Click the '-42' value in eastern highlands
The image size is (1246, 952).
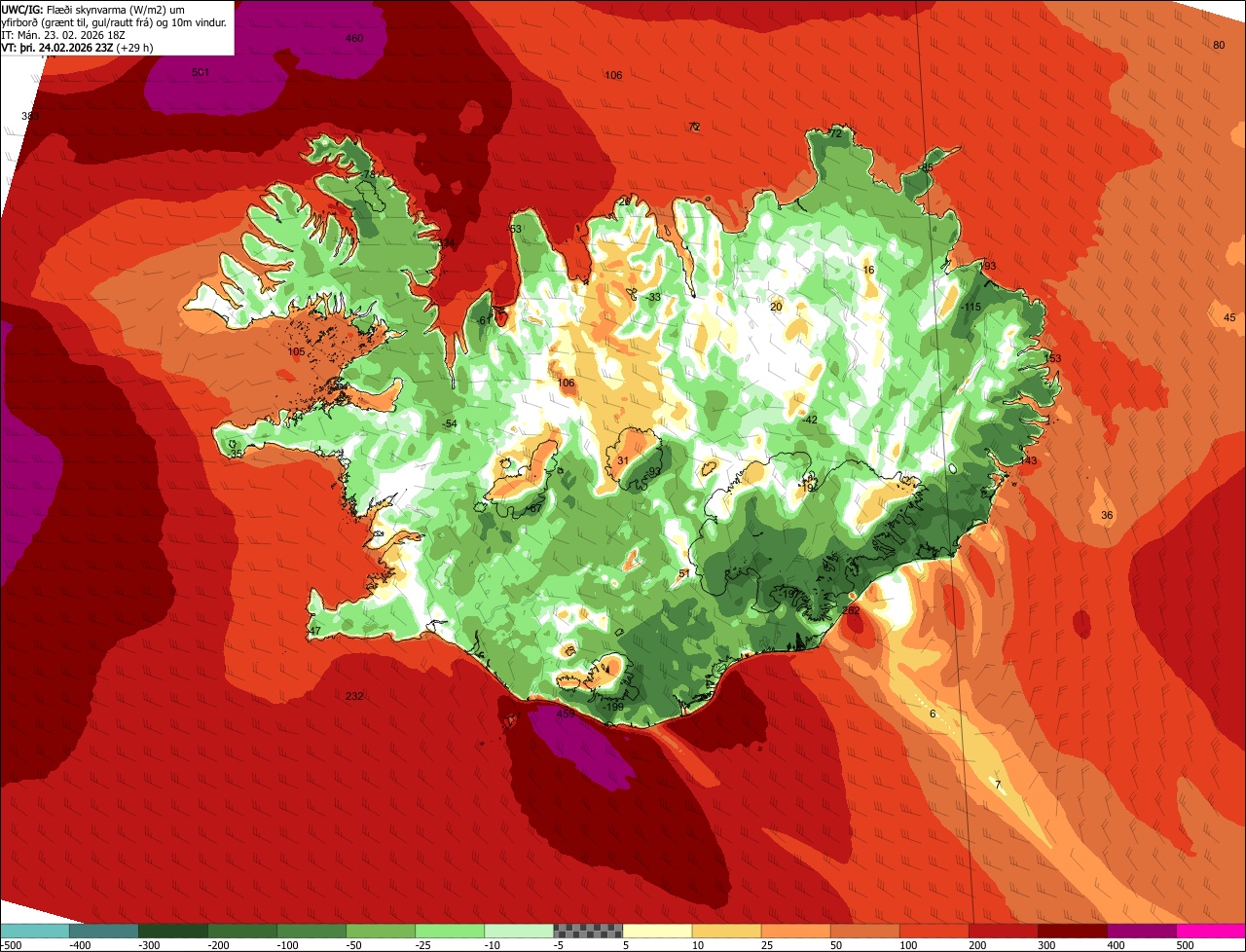pyautogui.click(x=810, y=420)
